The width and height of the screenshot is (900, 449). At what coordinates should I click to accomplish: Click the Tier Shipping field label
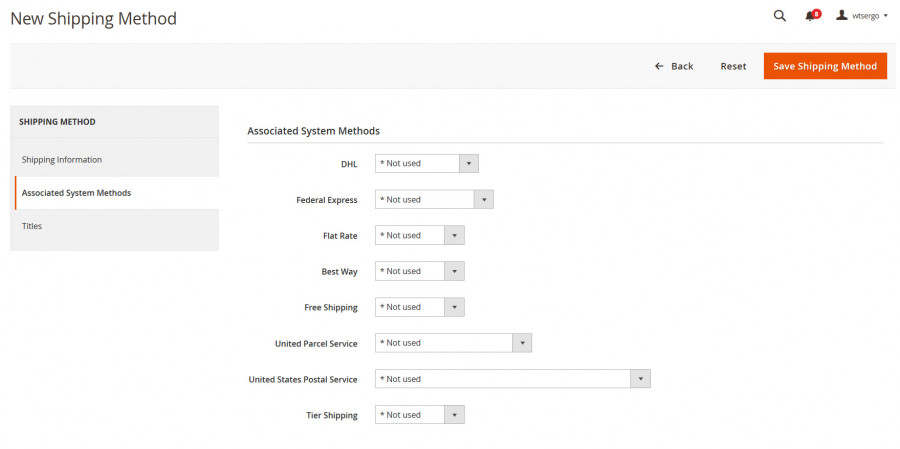click(x=332, y=415)
